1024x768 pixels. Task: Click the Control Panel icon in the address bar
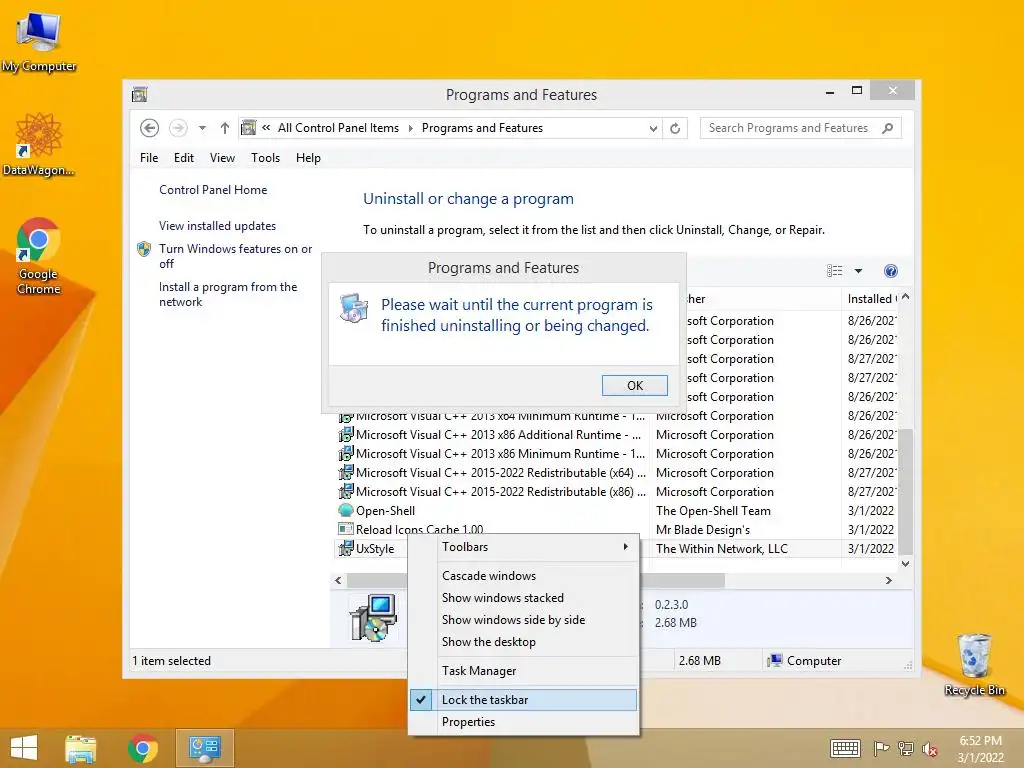click(249, 128)
